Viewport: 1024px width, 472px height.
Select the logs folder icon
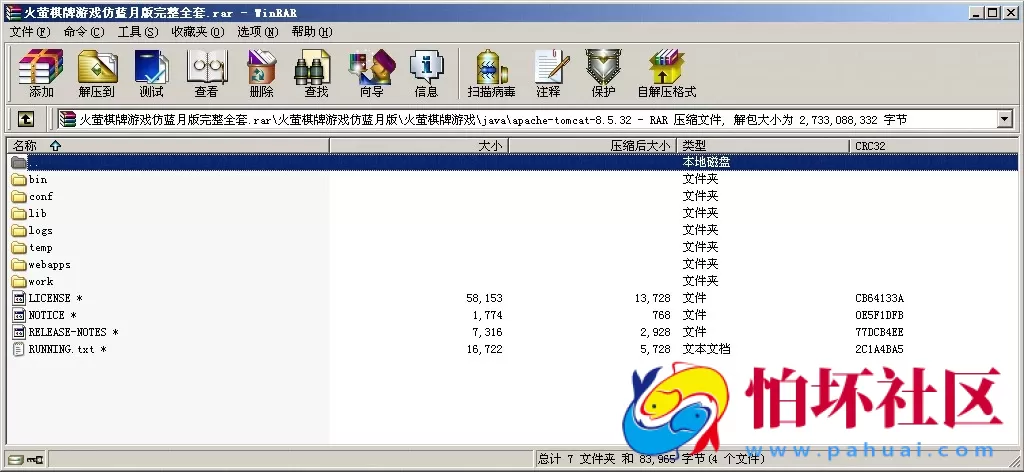(18, 230)
